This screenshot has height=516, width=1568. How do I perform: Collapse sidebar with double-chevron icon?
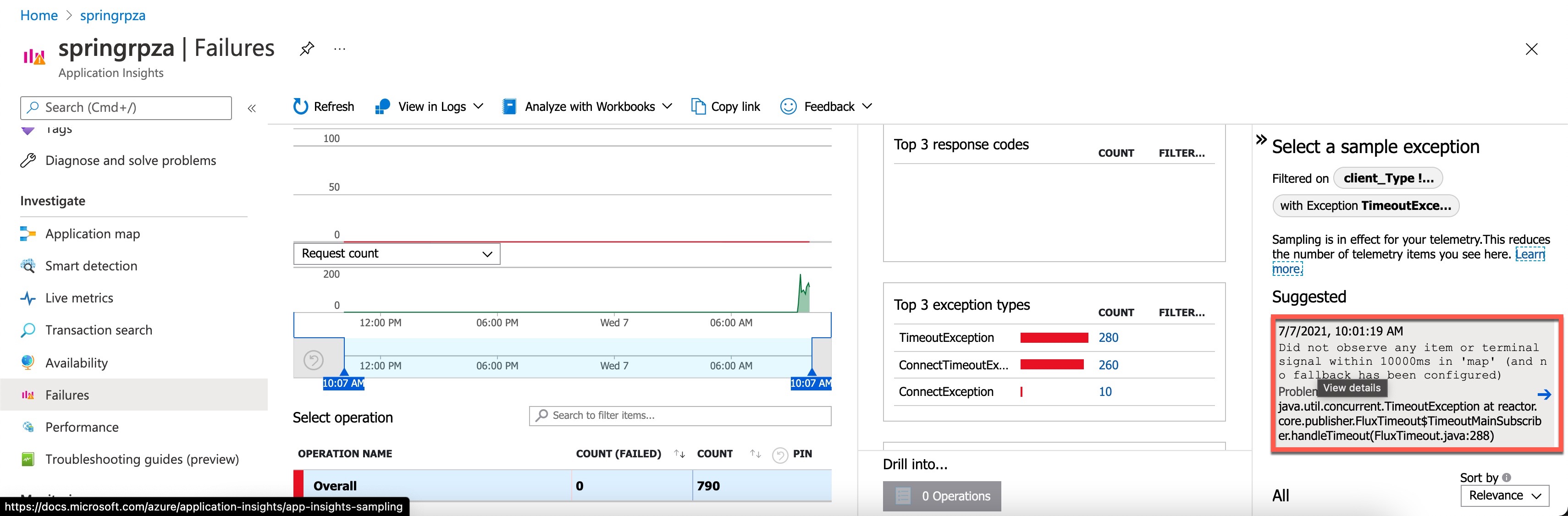click(x=252, y=108)
